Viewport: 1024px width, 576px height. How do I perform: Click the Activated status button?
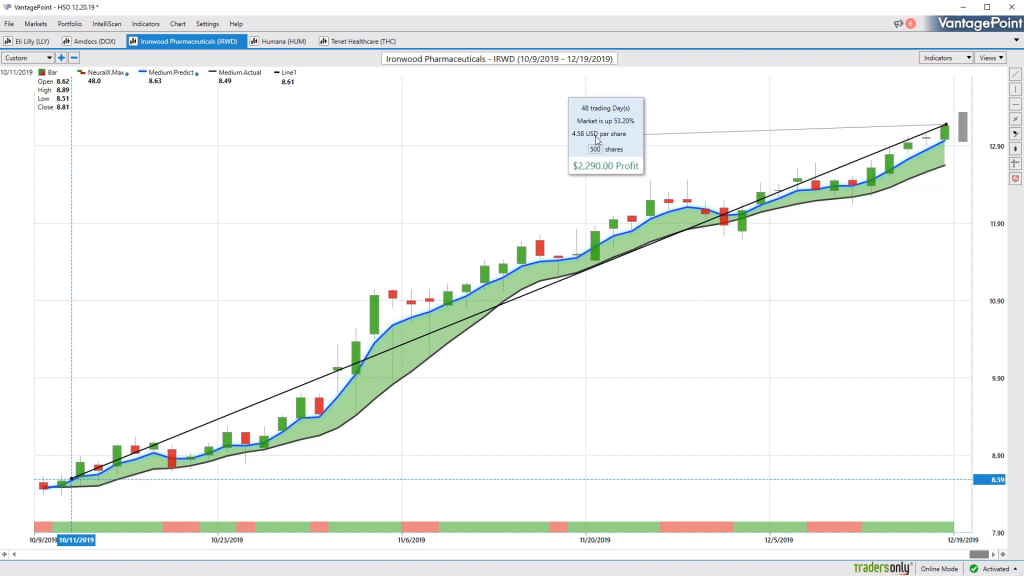tap(994, 569)
